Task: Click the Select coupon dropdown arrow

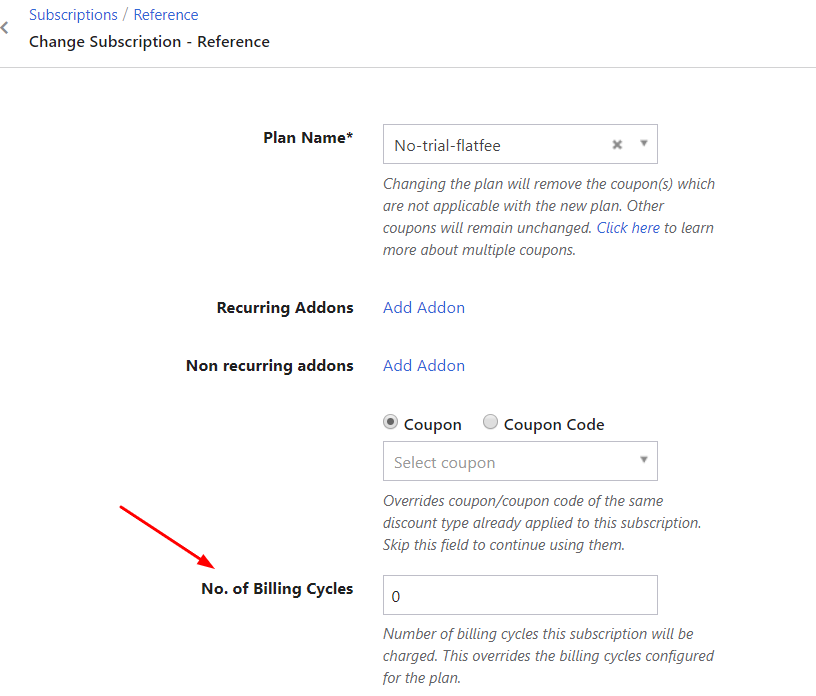Action: (644, 461)
